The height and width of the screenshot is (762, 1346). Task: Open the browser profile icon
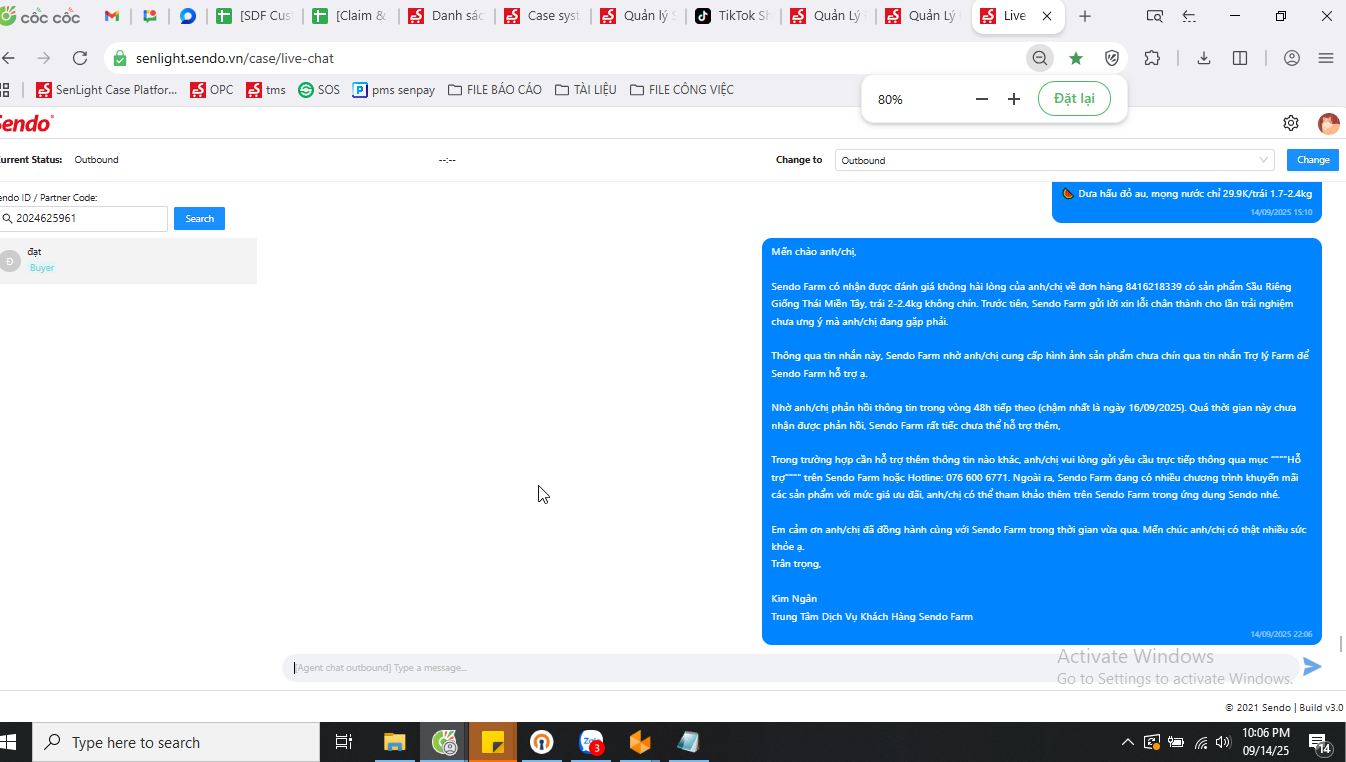(x=1292, y=58)
